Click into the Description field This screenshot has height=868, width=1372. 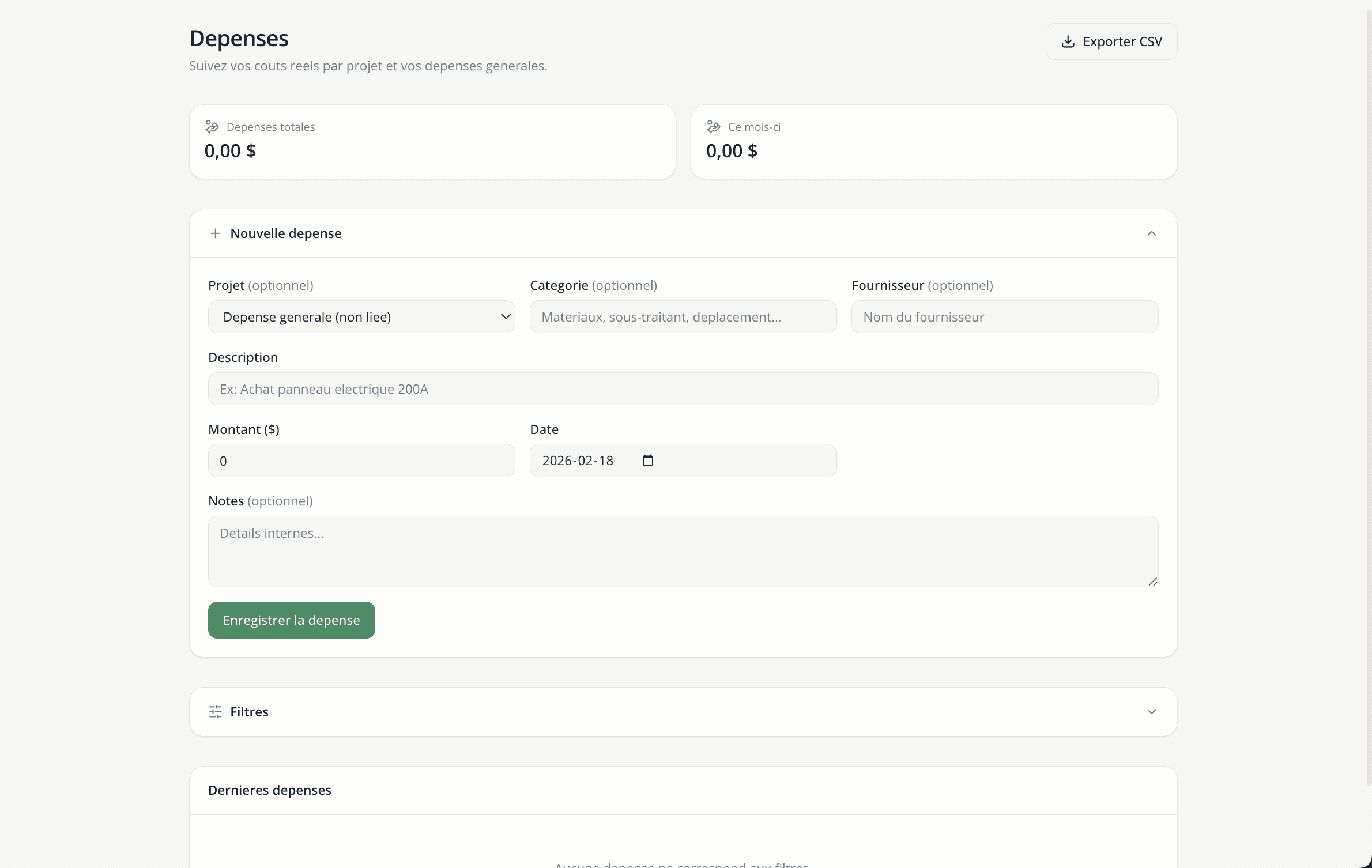683,389
